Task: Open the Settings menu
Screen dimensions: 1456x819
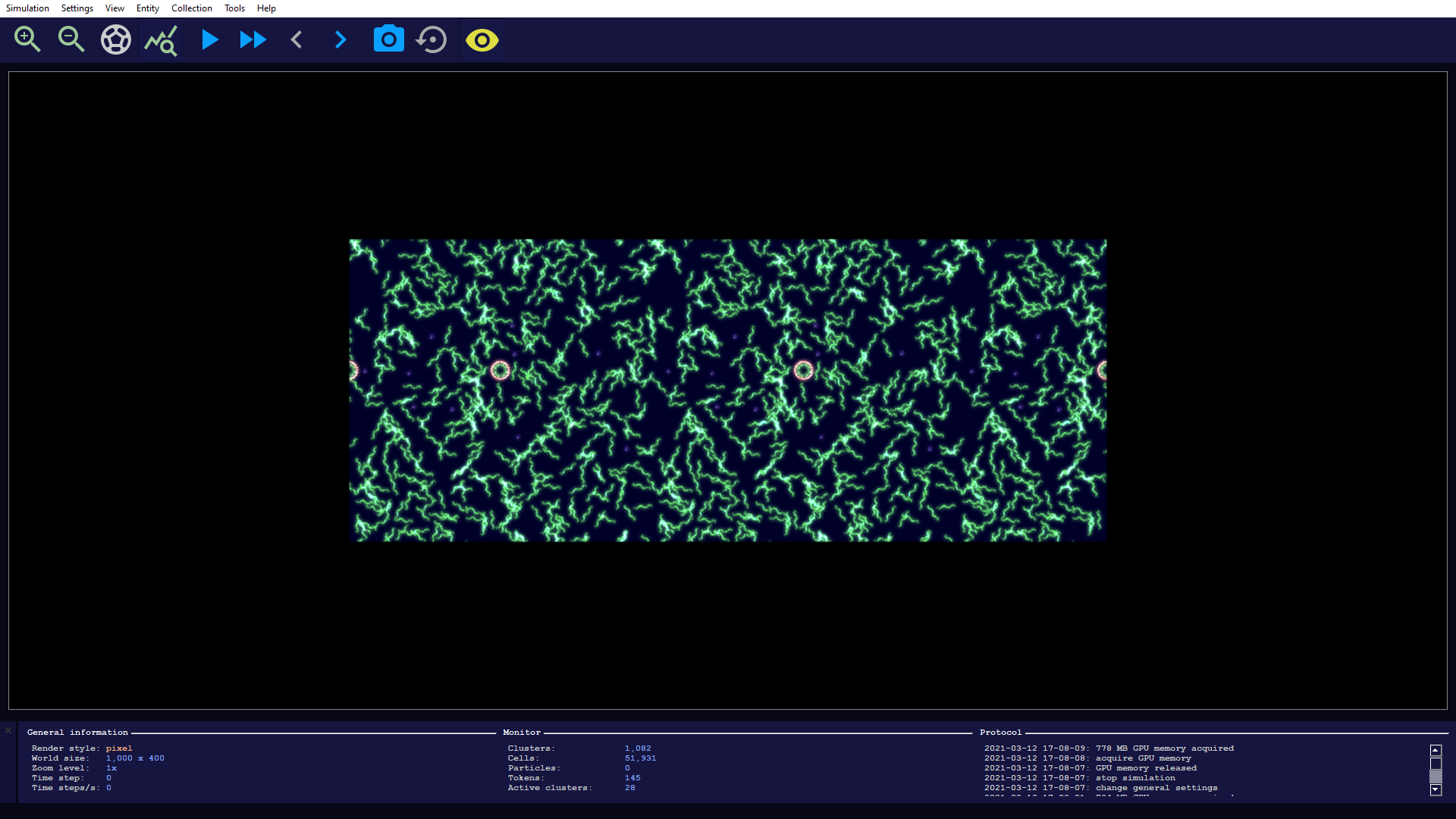Action: click(x=77, y=8)
